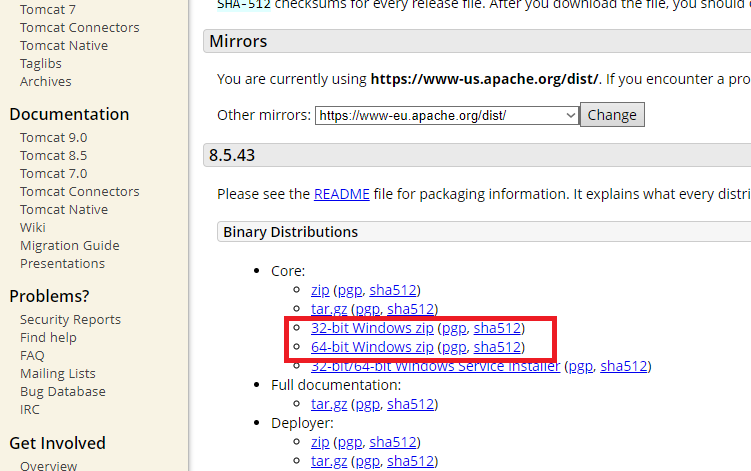Open pgp for Deployer tar.gz
Screen dimensions: 751x471
coord(367,461)
